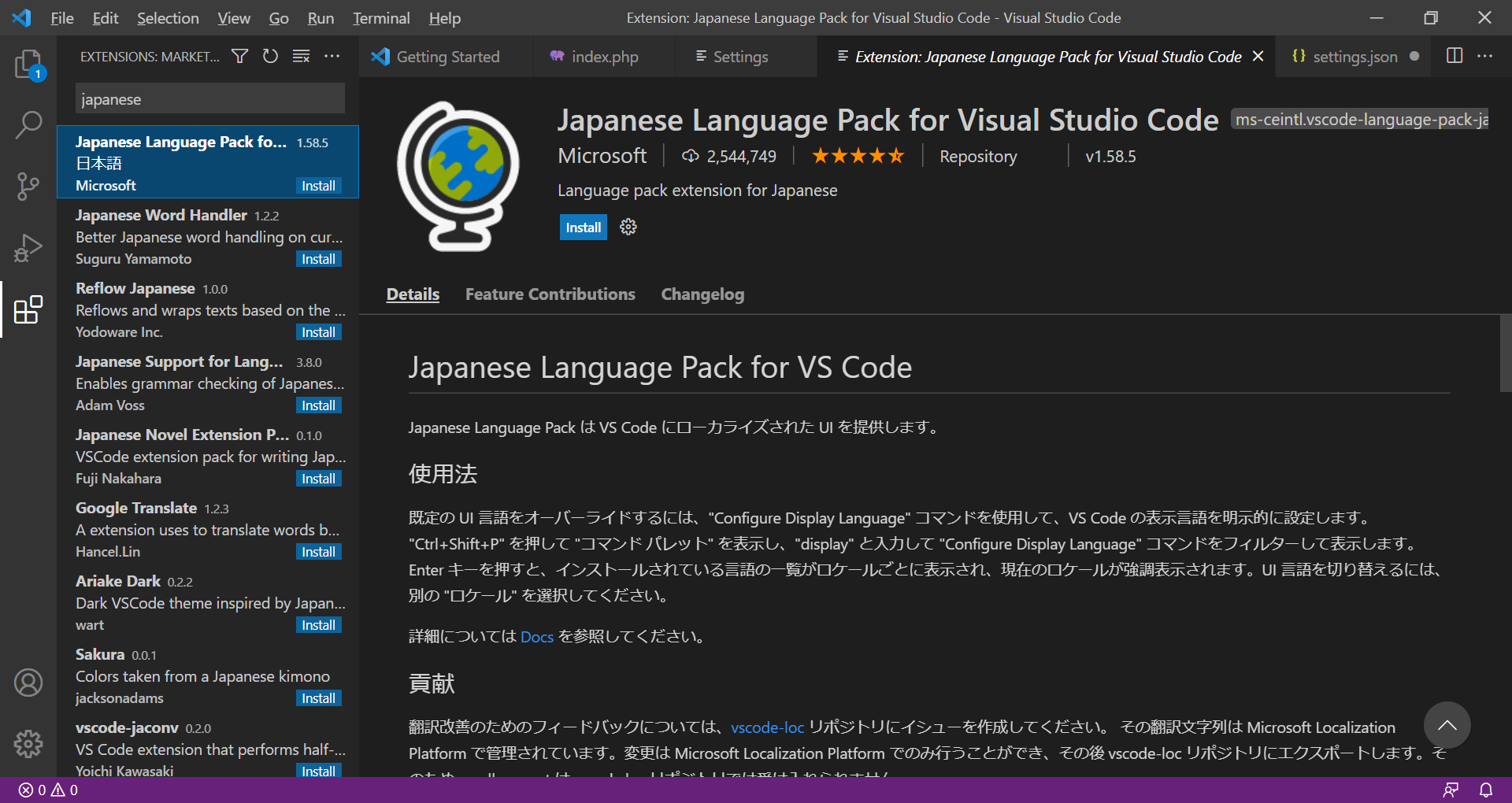Screen dimensions: 1512x803
Task: Open notifications from the status bar bell
Action: (1486, 790)
